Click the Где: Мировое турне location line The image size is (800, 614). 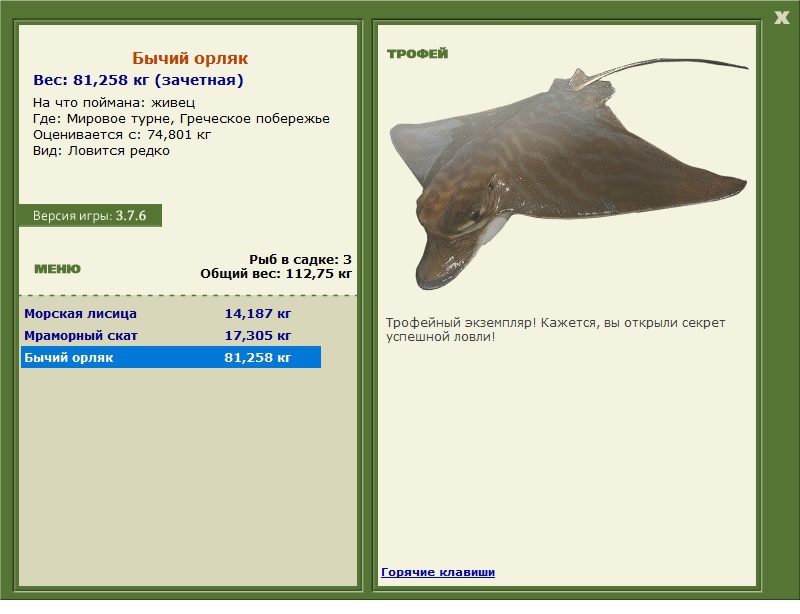(181, 119)
